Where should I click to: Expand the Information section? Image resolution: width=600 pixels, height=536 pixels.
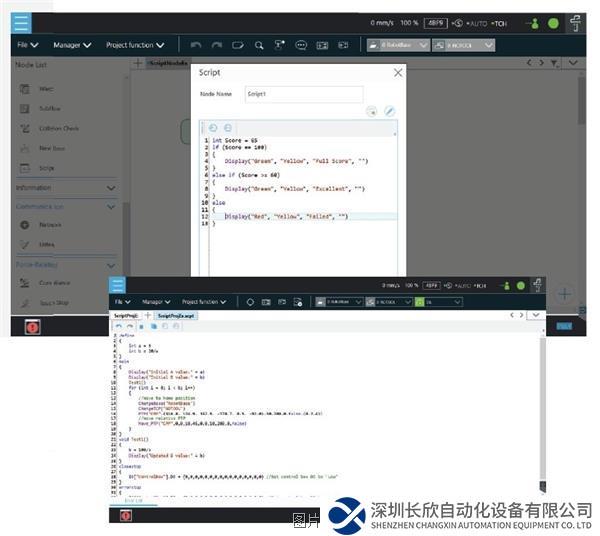[110, 188]
